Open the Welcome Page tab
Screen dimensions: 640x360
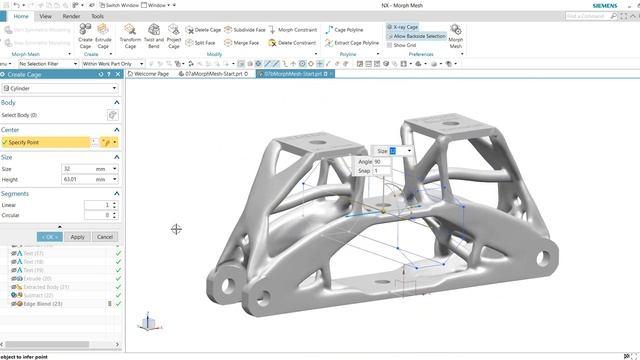pyautogui.click(x=148, y=74)
